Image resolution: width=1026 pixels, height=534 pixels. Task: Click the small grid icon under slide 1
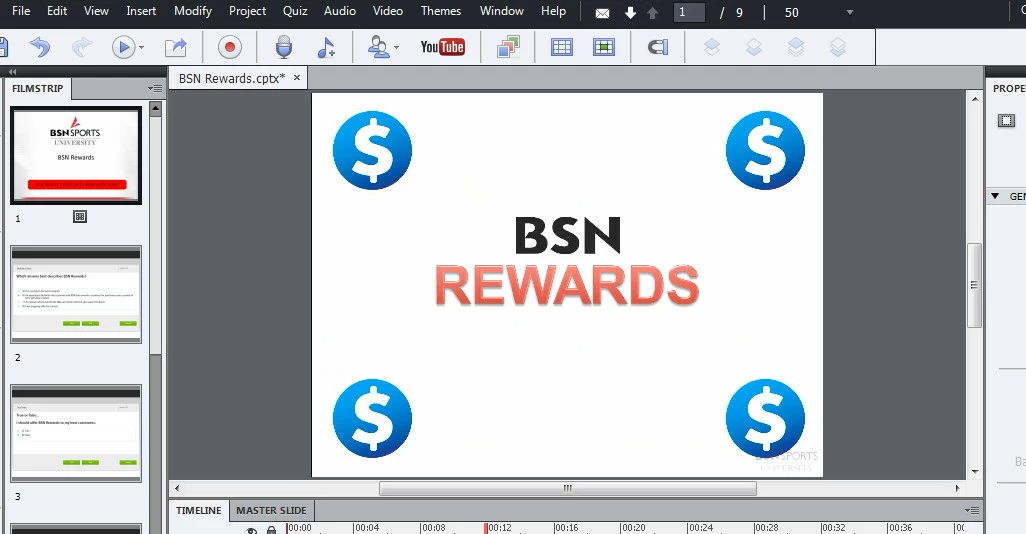[x=80, y=217]
